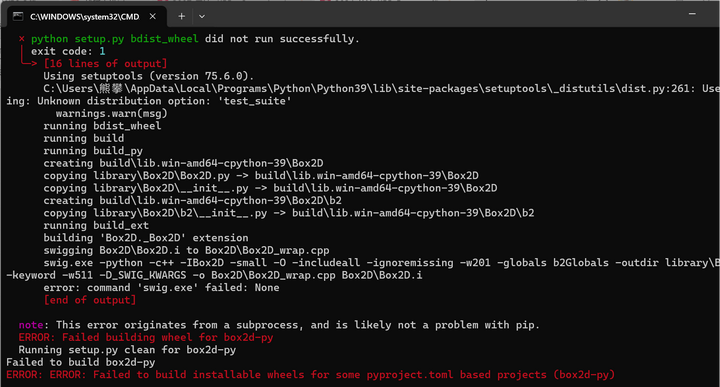Expand the new tab profile dropdown chevron
The width and height of the screenshot is (720, 387).
point(202,17)
